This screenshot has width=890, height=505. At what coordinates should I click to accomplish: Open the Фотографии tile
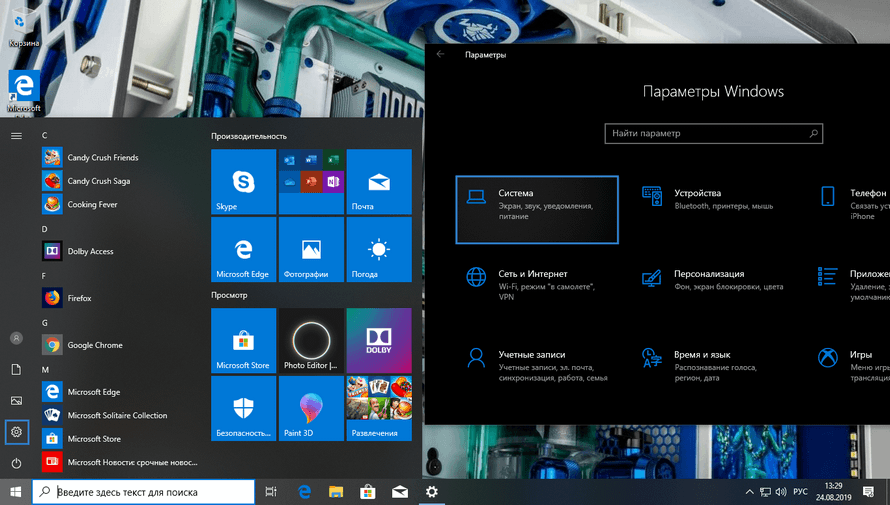(311, 250)
